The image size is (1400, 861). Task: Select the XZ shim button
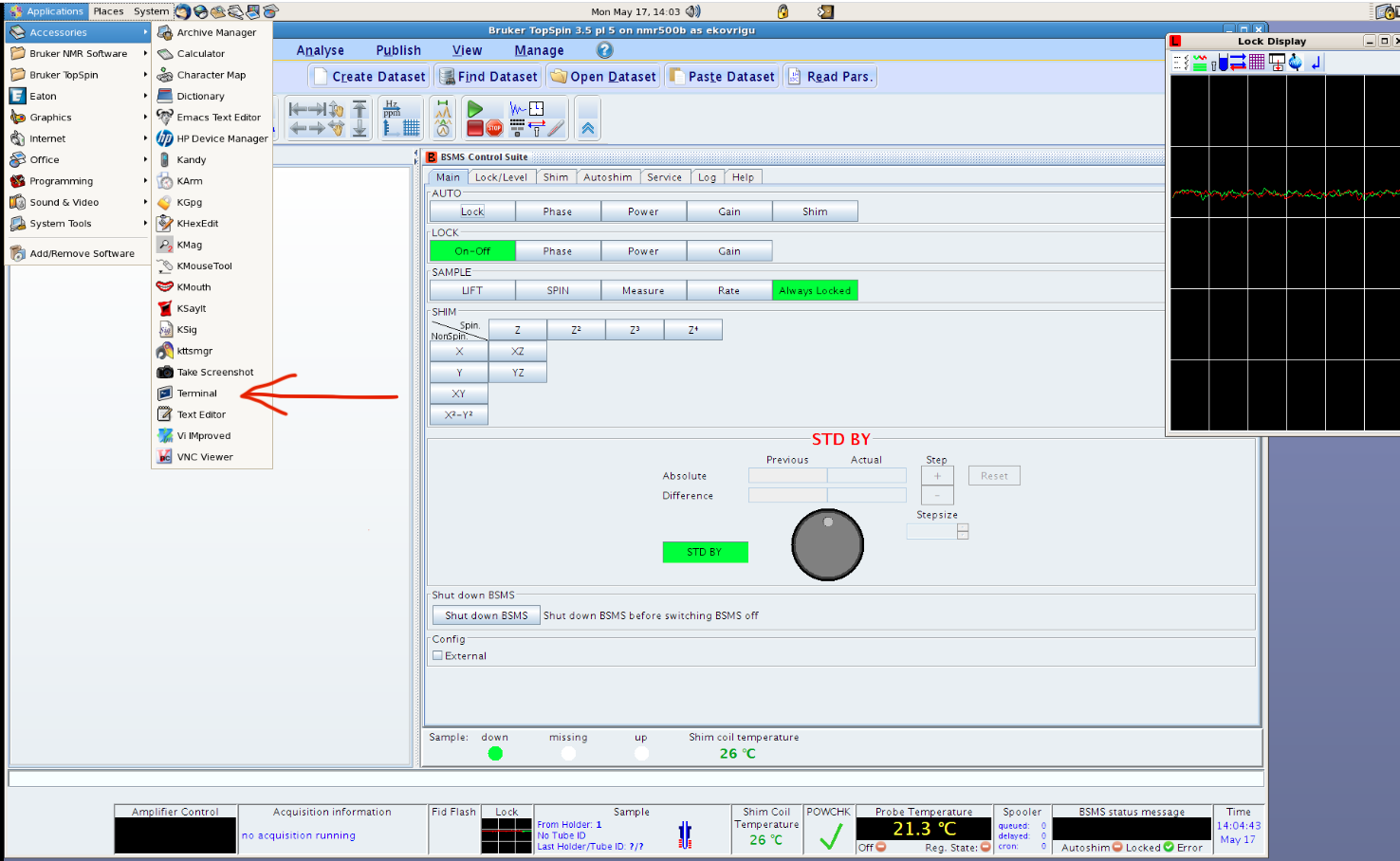518,351
